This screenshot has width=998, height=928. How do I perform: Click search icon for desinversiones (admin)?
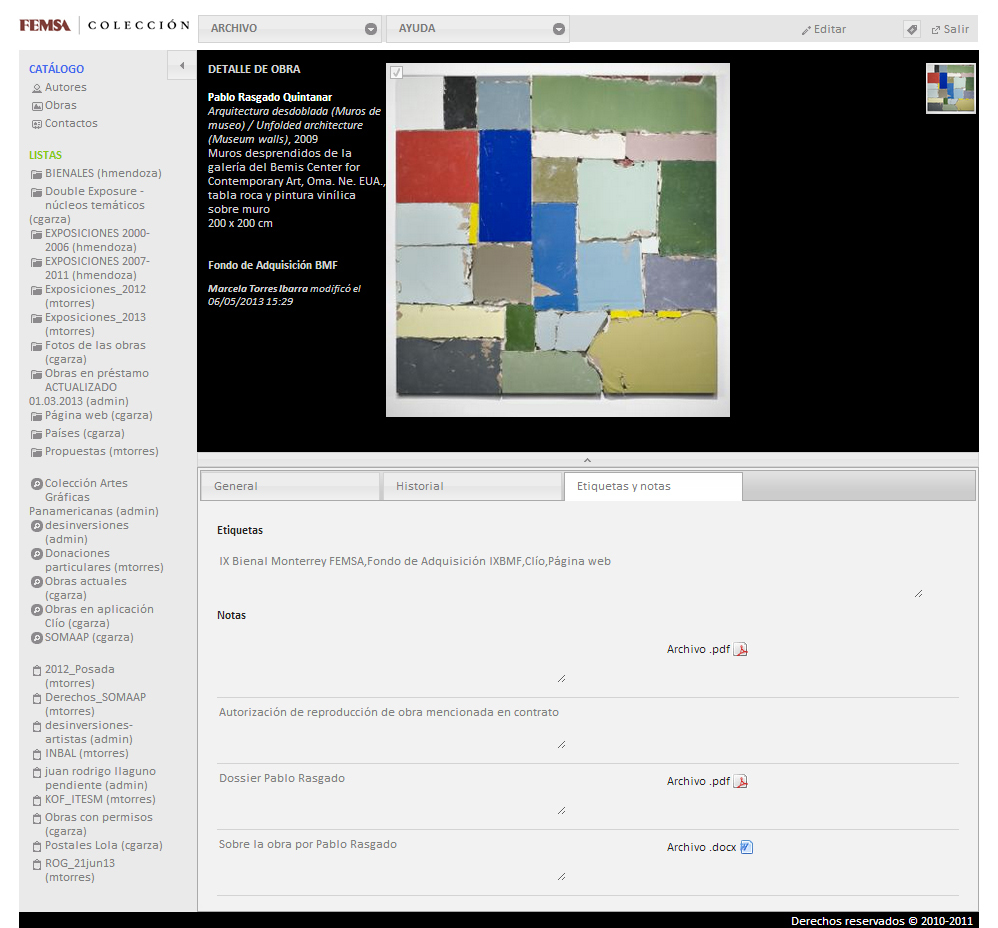point(37,526)
